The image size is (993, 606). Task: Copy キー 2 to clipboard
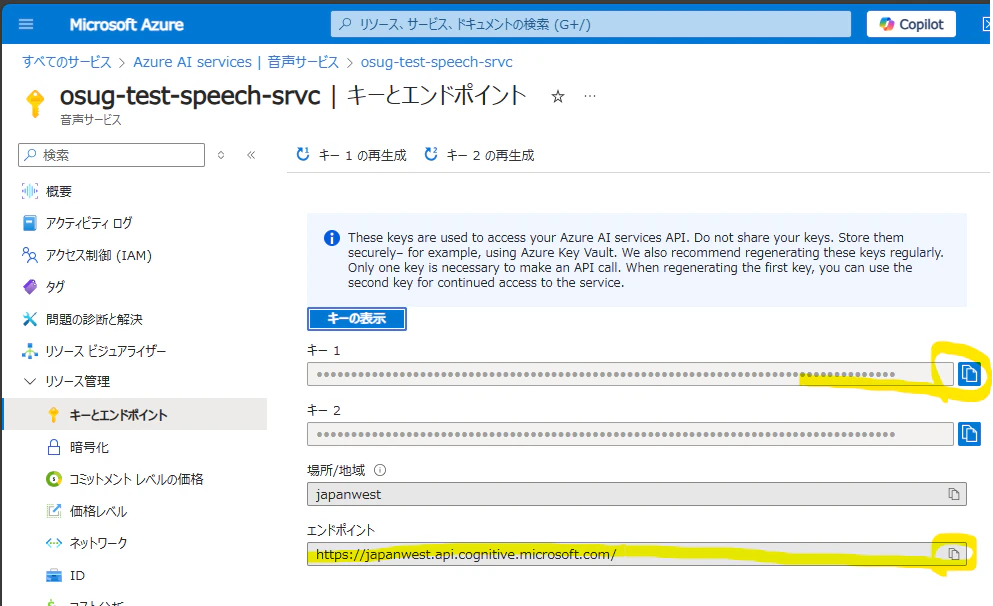click(969, 434)
